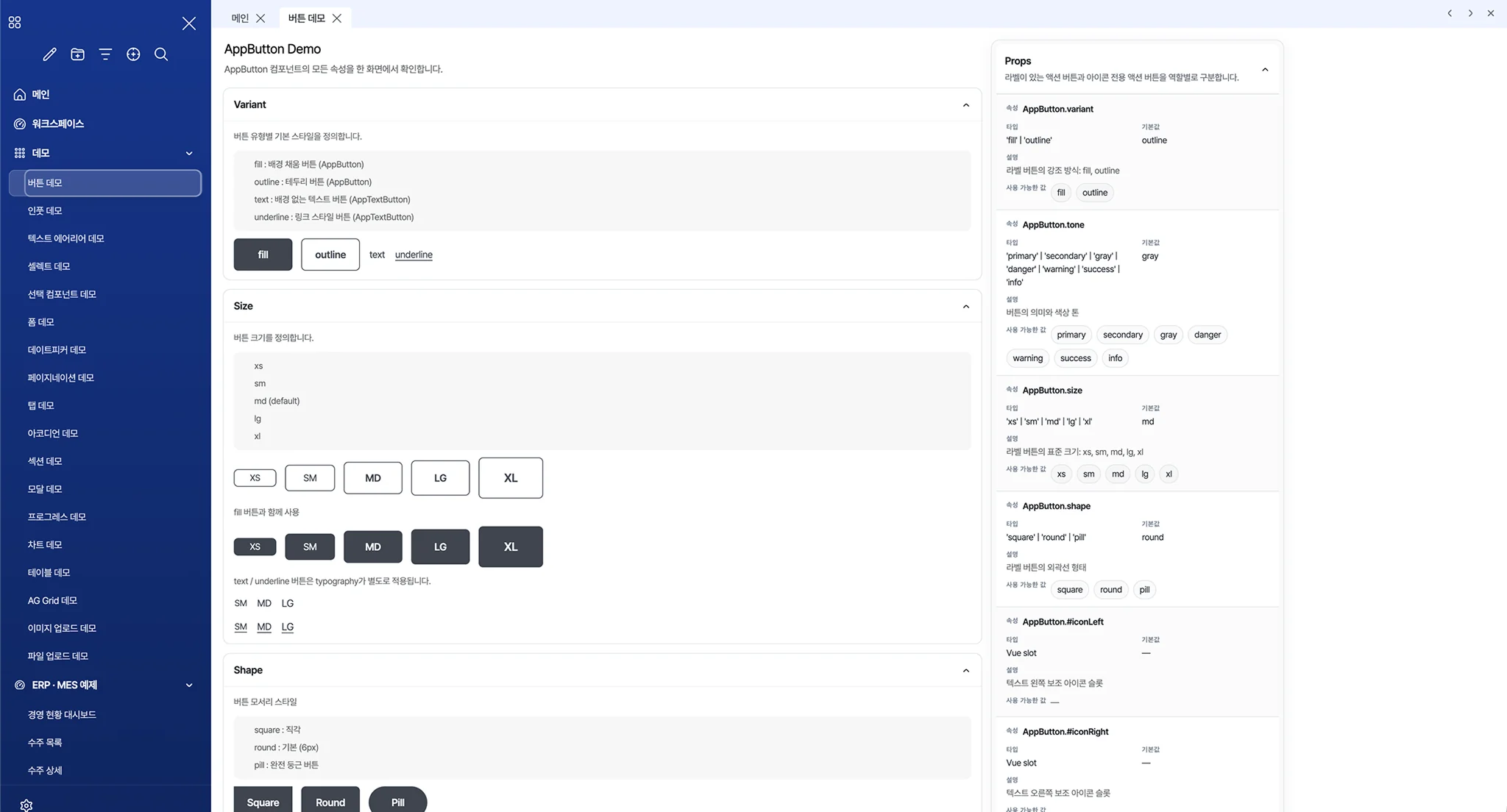Click the four-squares grid icon at top left

pyautogui.click(x=15, y=23)
